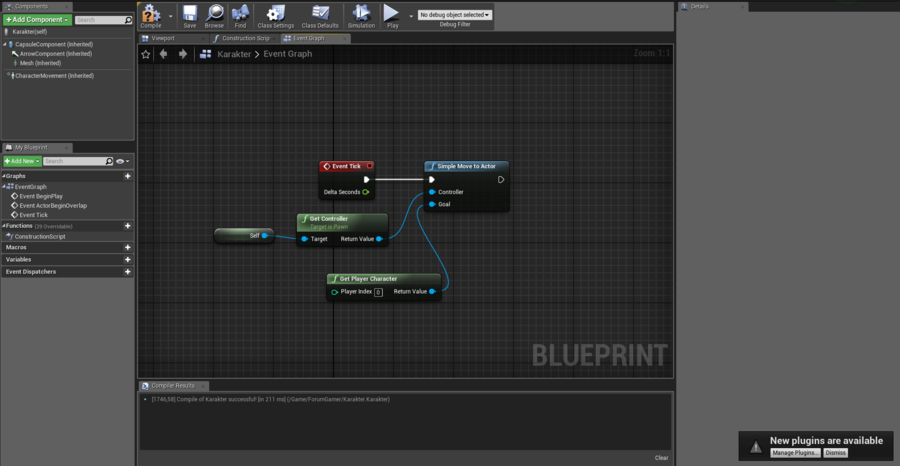Expand the Variables section
900x466 pixels.
(18, 259)
